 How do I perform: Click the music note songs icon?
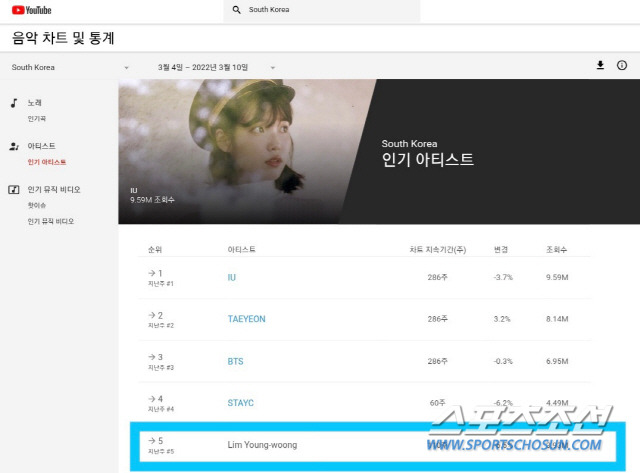pos(14,103)
